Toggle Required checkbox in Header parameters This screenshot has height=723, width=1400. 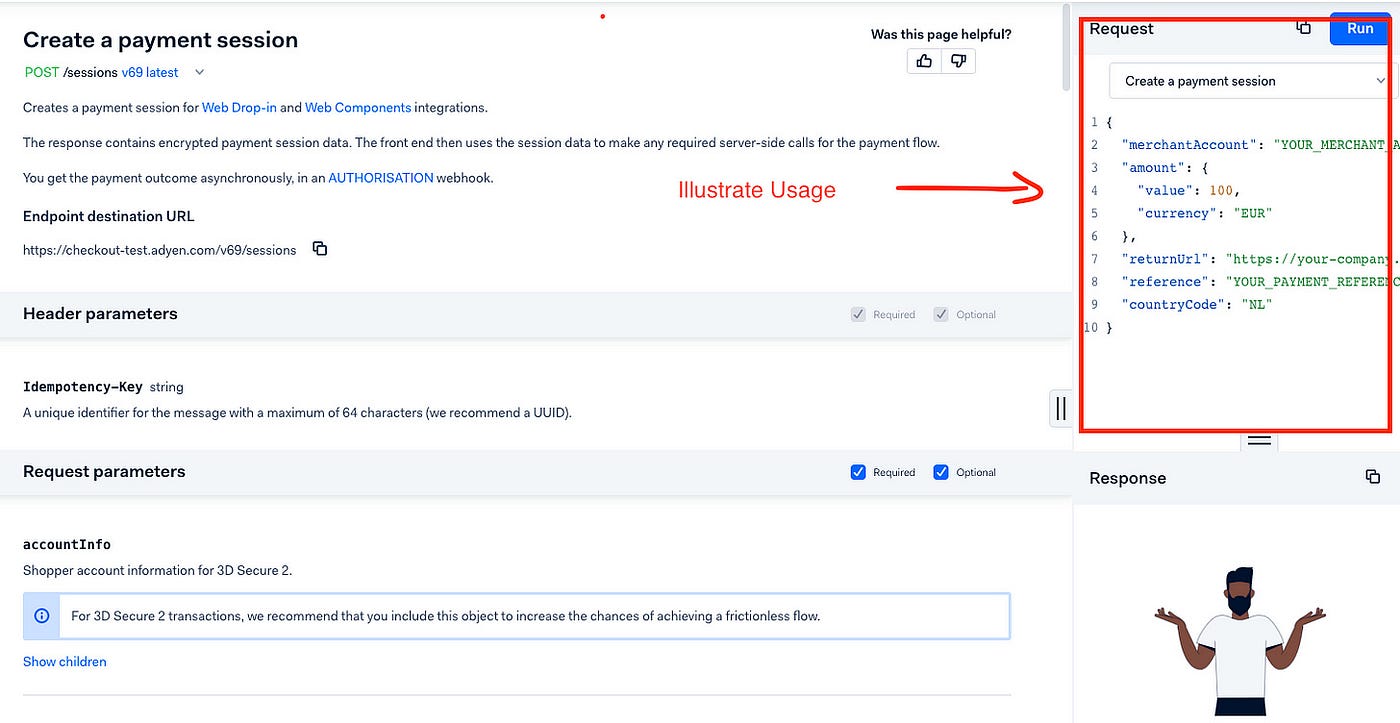pyautogui.click(x=858, y=314)
